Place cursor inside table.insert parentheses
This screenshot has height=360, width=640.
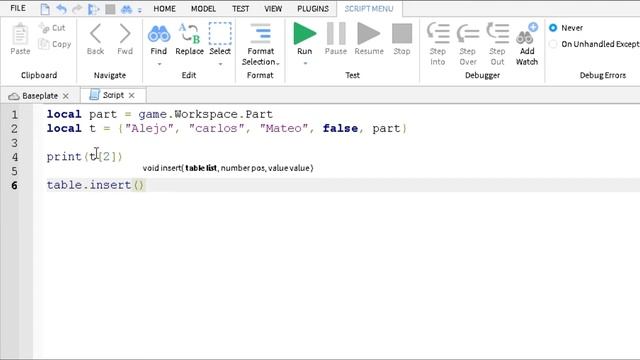[139, 185]
